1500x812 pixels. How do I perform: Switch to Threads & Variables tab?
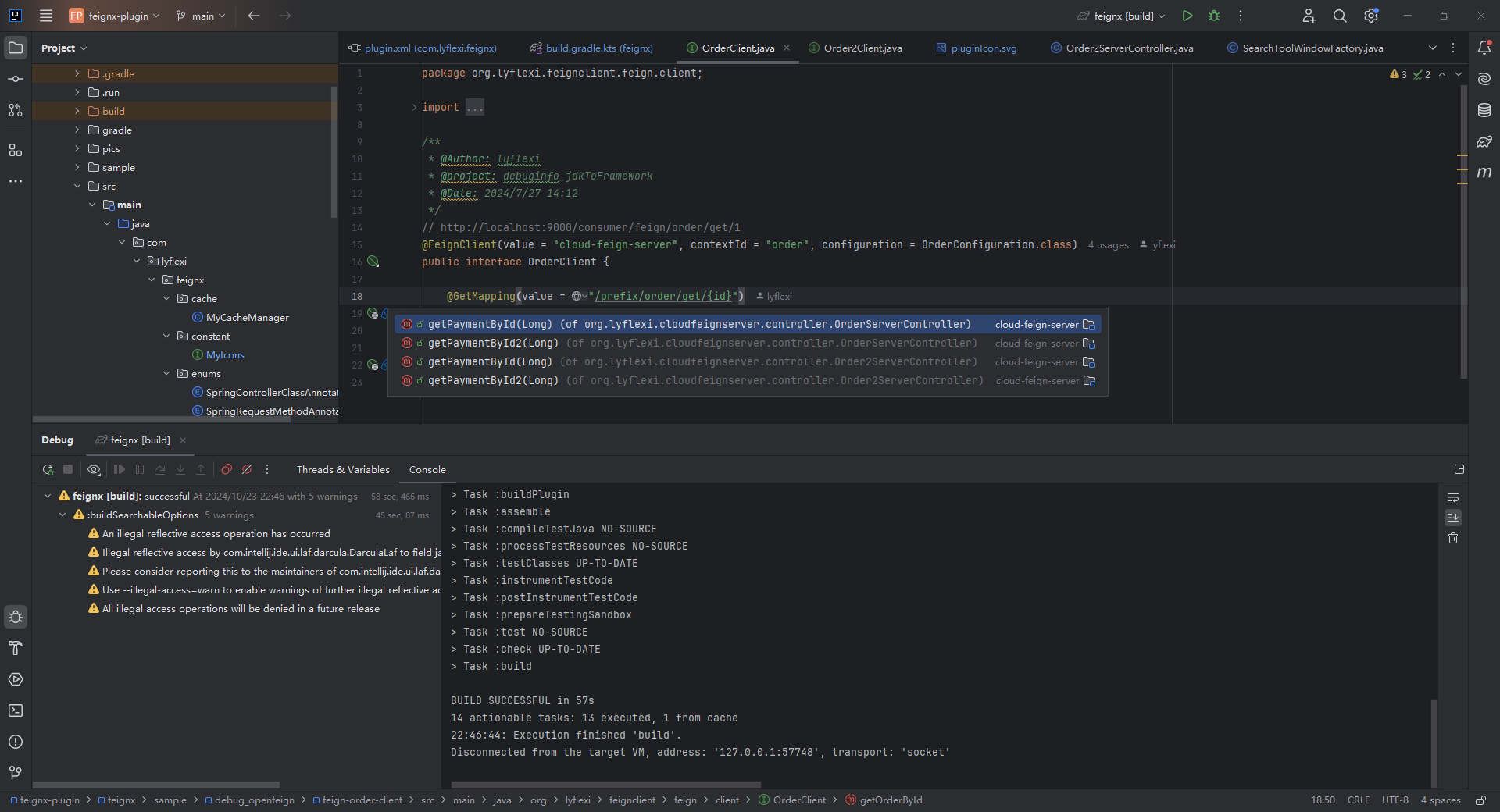pyautogui.click(x=343, y=469)
